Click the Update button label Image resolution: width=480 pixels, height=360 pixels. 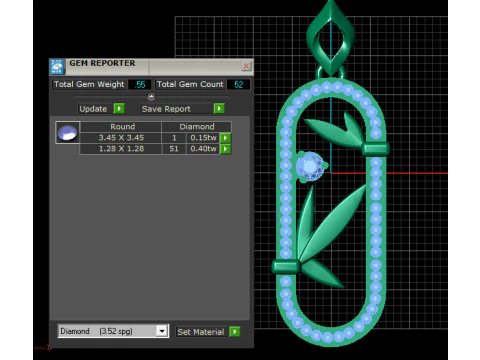(93, 109)
